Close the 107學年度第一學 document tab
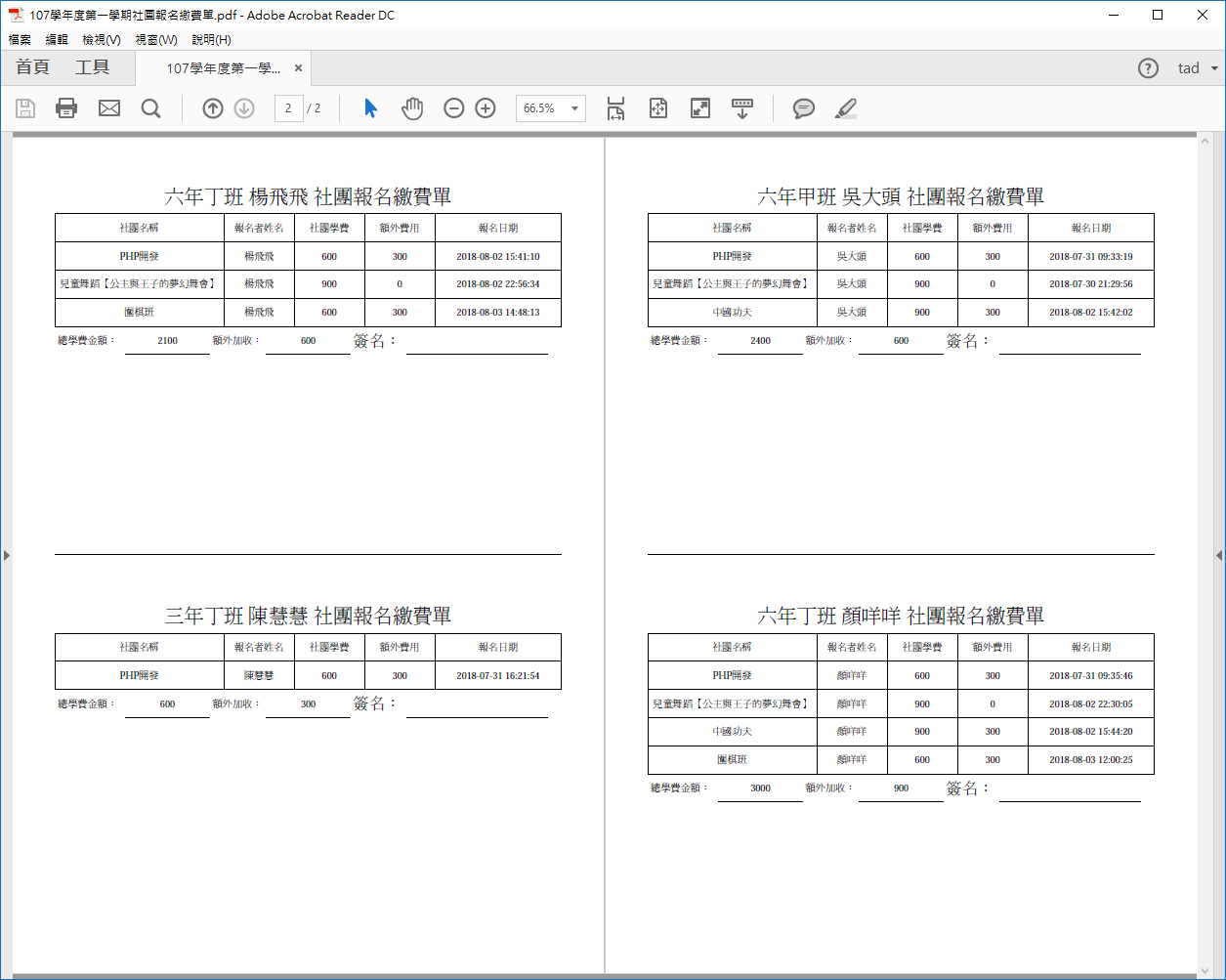The width and height of the screenshot is (1226, 980). point(298,68)
